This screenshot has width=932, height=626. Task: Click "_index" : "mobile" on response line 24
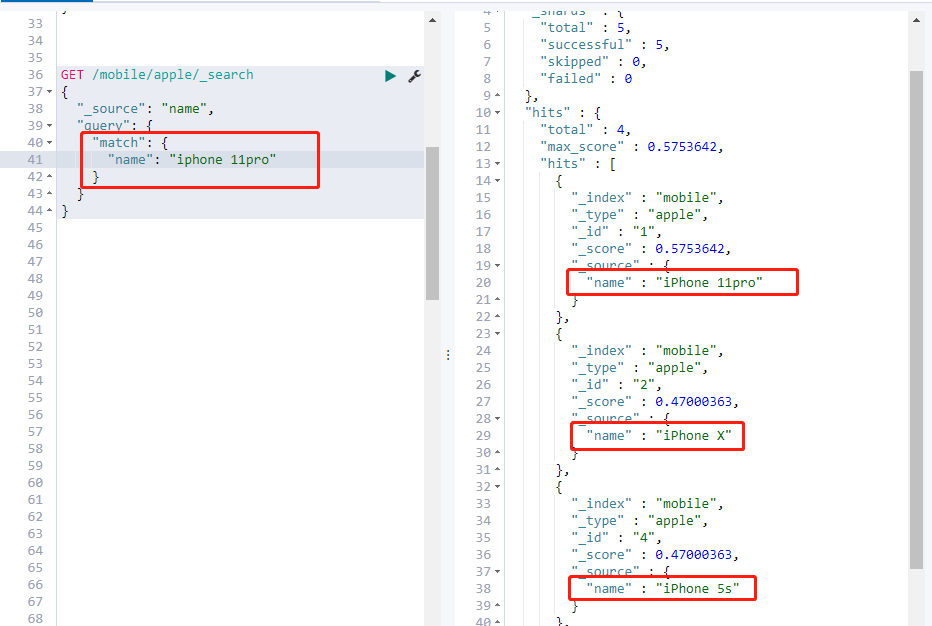tap(647, 351)
